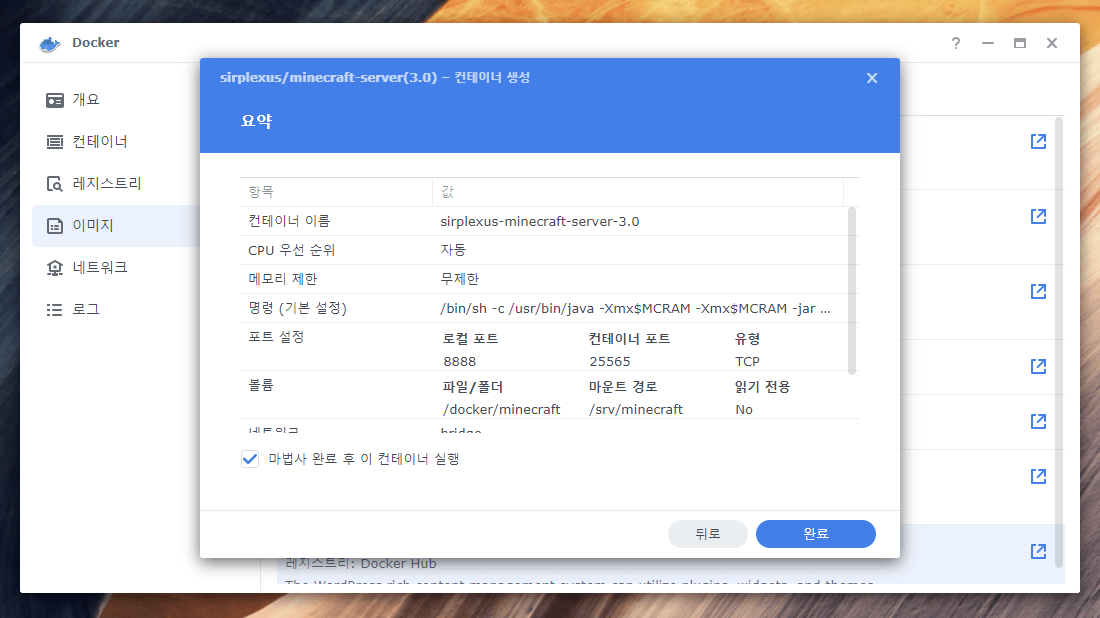This screenshot has width=1100, height=618.
Task: Click the image list scrollbar in Docker window
Action: [1059, 342]
